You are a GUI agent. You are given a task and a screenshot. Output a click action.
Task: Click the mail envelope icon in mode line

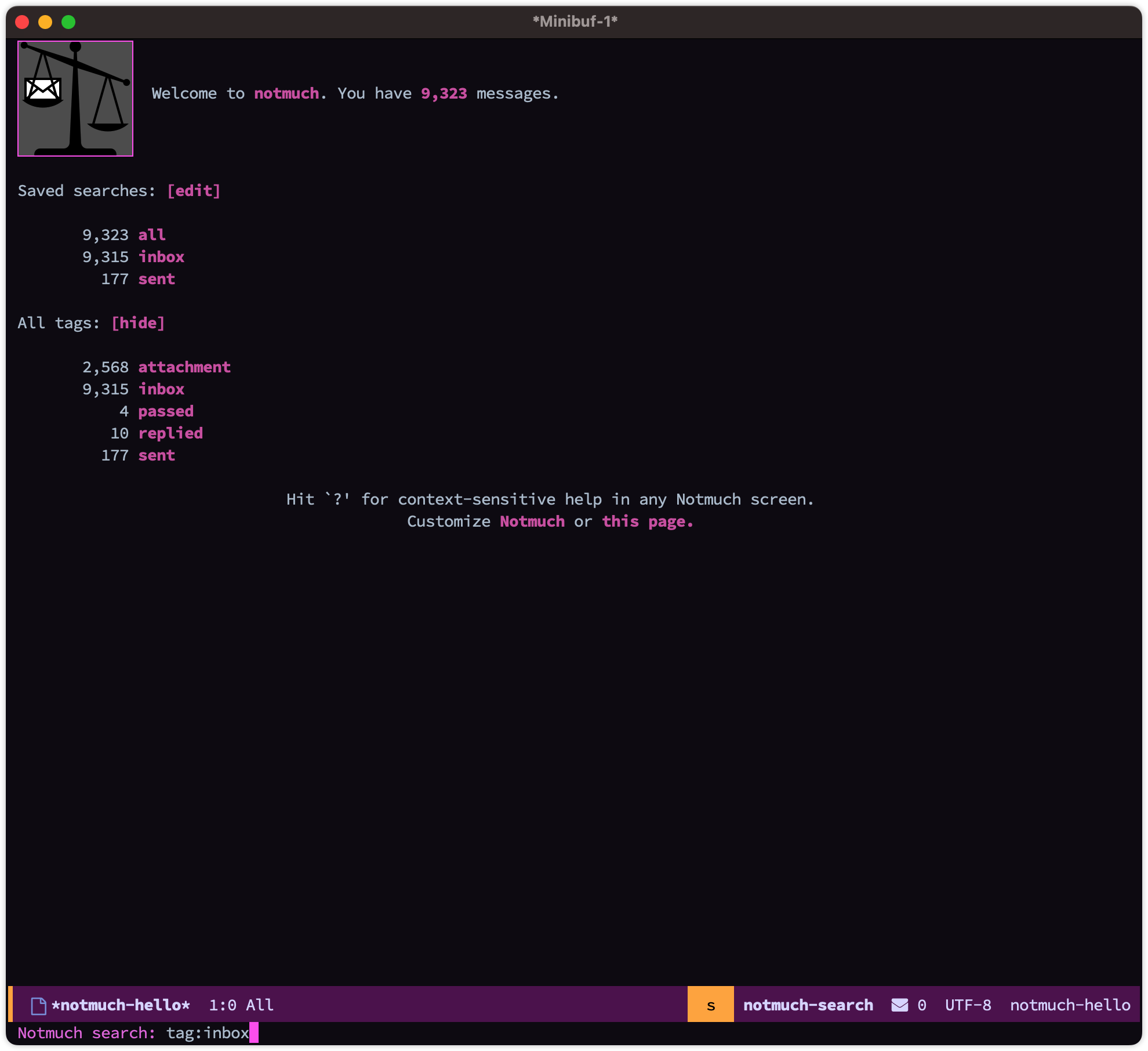[x=900, y=1005]
